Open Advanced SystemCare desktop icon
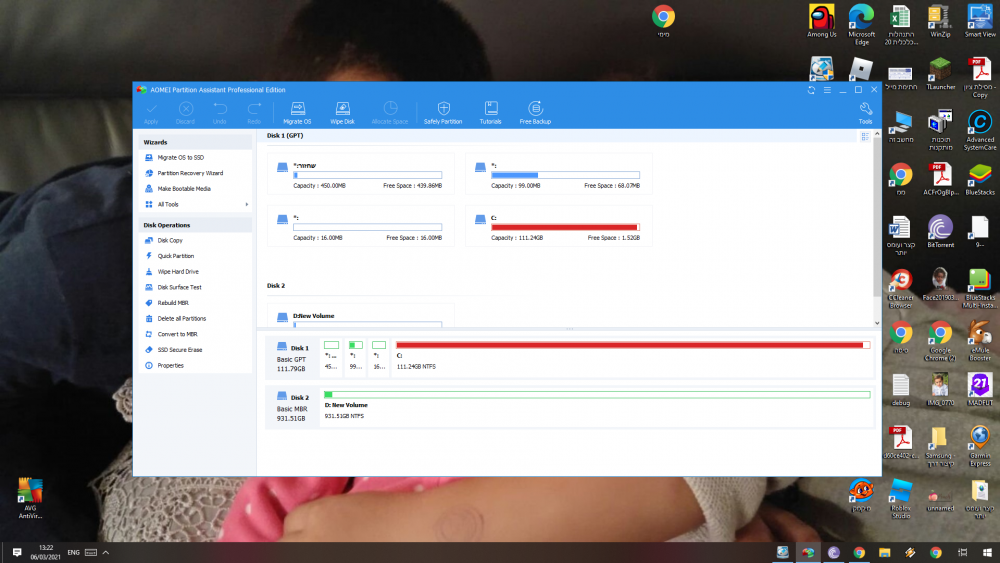1000x563 pixels. point(980,130)
